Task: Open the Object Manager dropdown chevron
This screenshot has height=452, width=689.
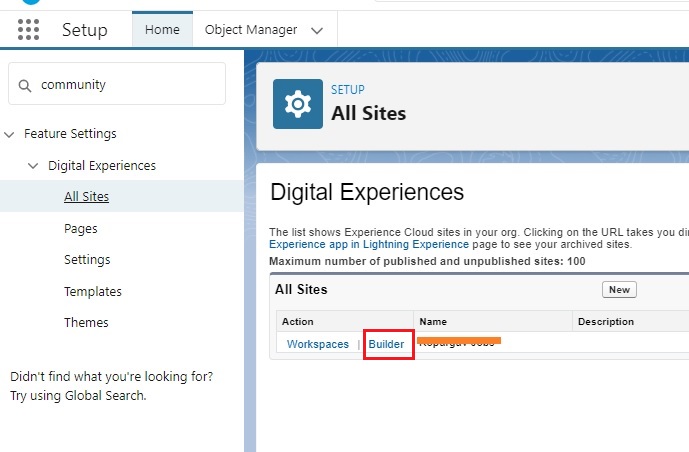Action: click(x=317, y=31)
